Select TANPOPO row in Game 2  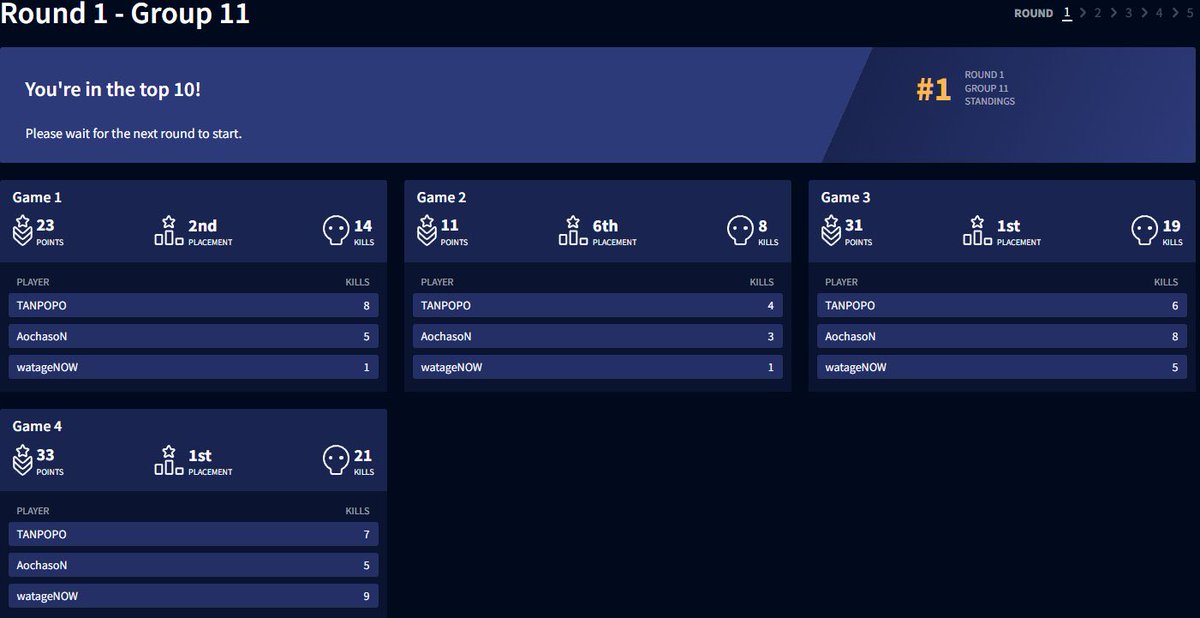pyautogui.click(x=598, y=305)
